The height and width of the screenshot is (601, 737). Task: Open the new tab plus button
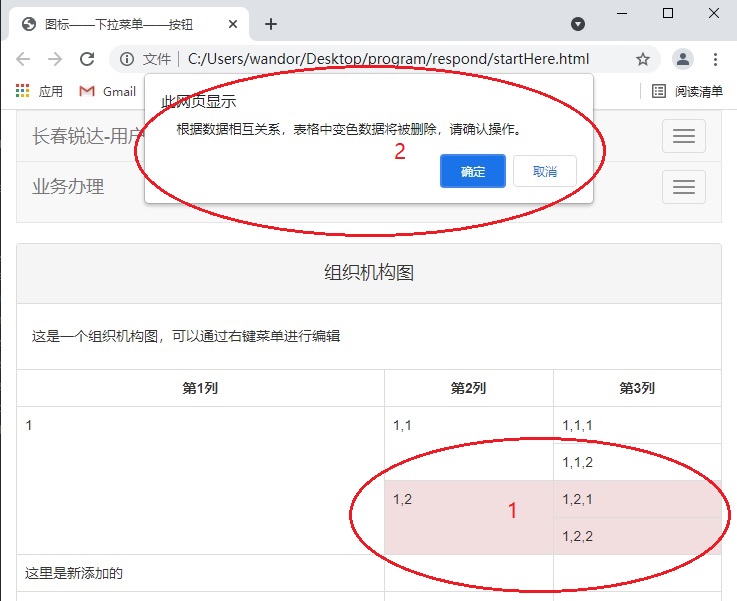pyautogui.click(x=271, y=24)
